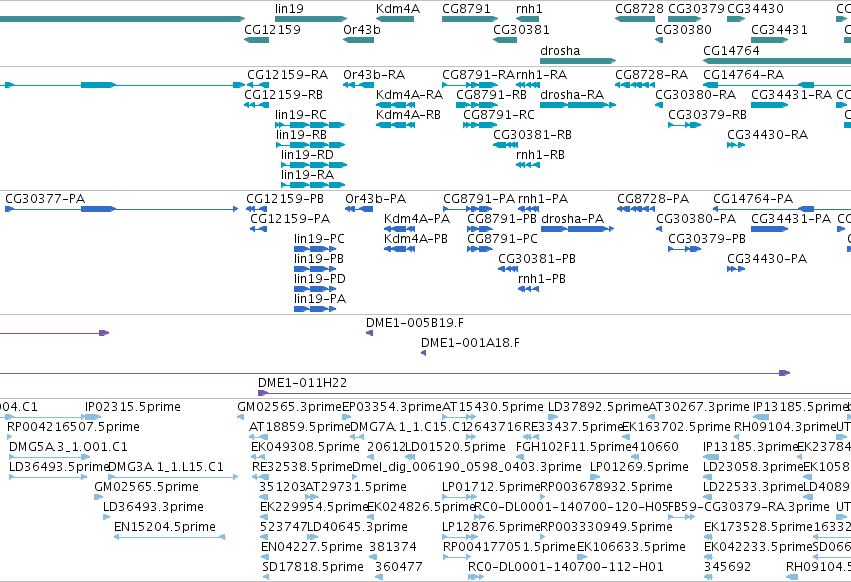Click the CG14764-PA protein label
The image size is (851, 582).
coord(753,199)
